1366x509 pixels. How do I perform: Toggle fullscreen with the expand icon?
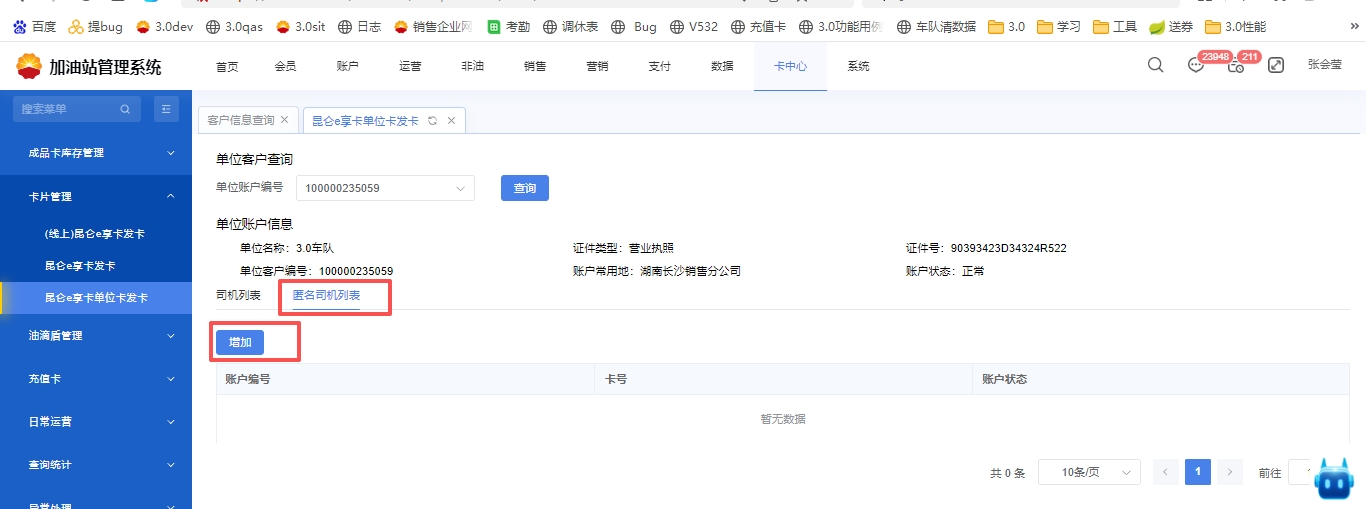(x=1276, y=66)
